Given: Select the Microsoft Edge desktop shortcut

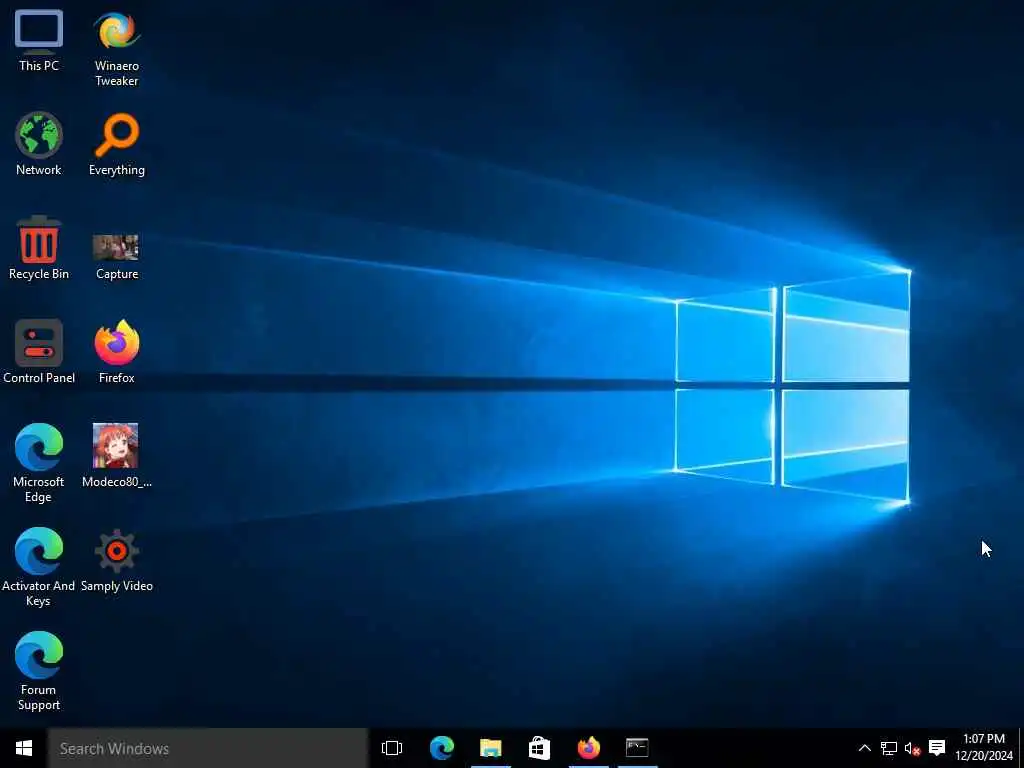Looking at the screenshot, I should (x=39, y=463).
